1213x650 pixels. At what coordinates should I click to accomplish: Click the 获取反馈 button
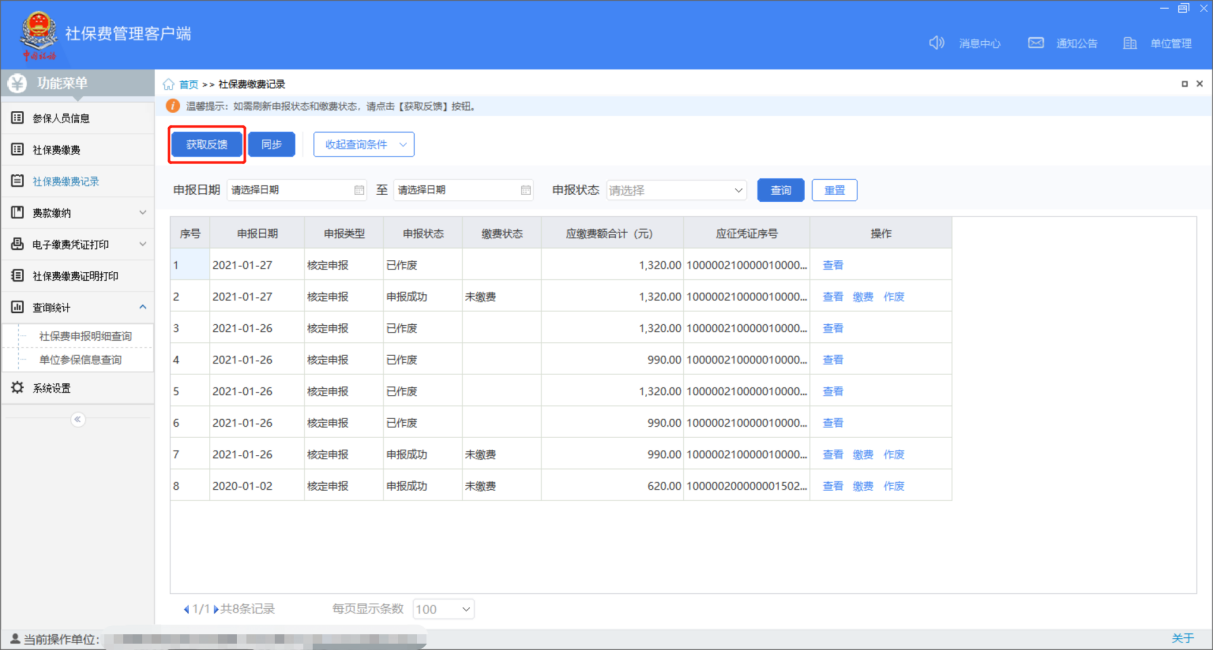(x=207, y=145)
